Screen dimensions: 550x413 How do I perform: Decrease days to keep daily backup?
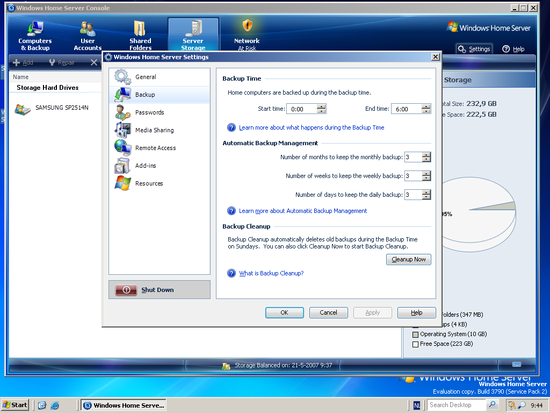(426, 197)
